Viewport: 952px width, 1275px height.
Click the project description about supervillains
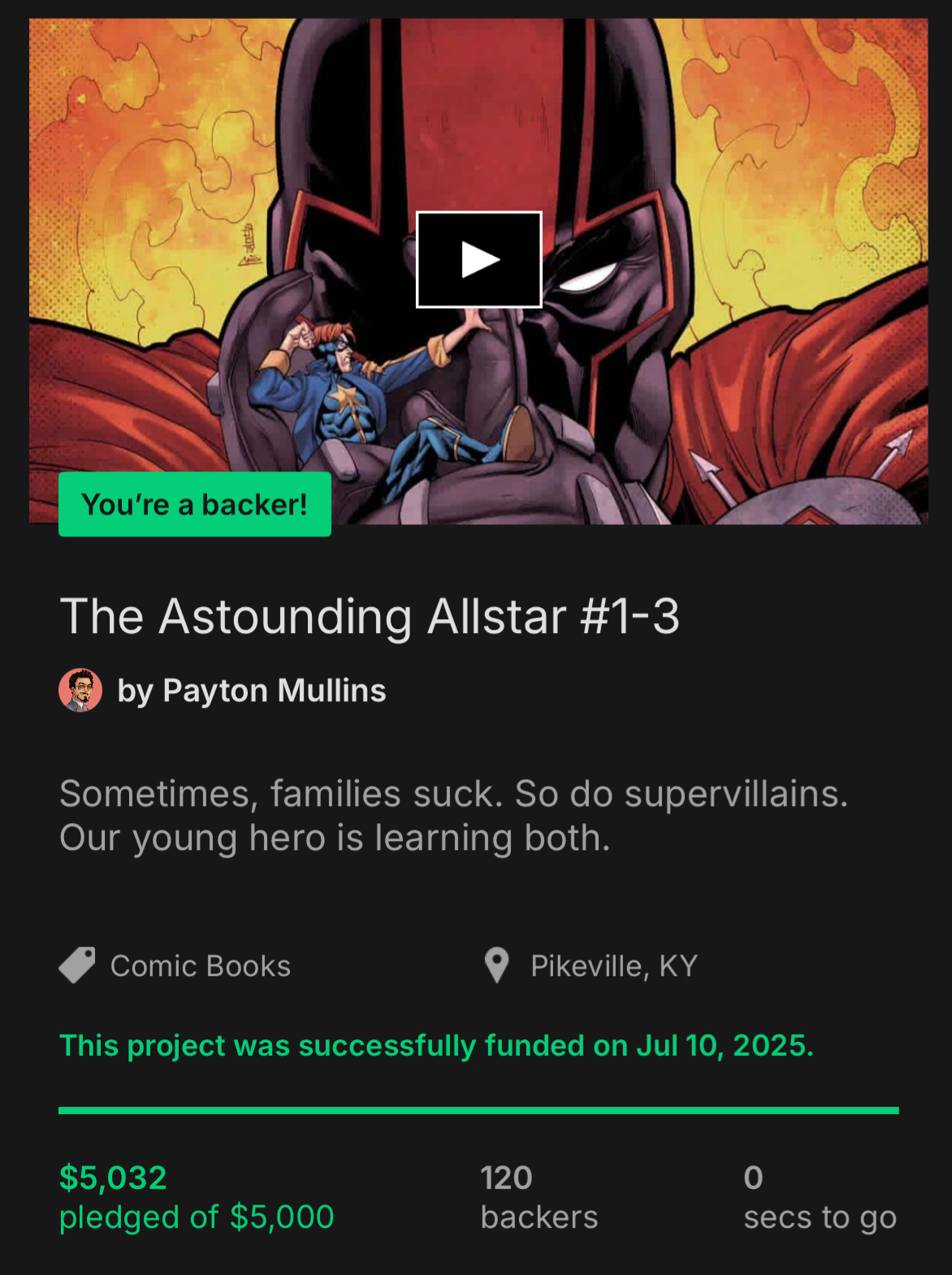pos(454,816)
